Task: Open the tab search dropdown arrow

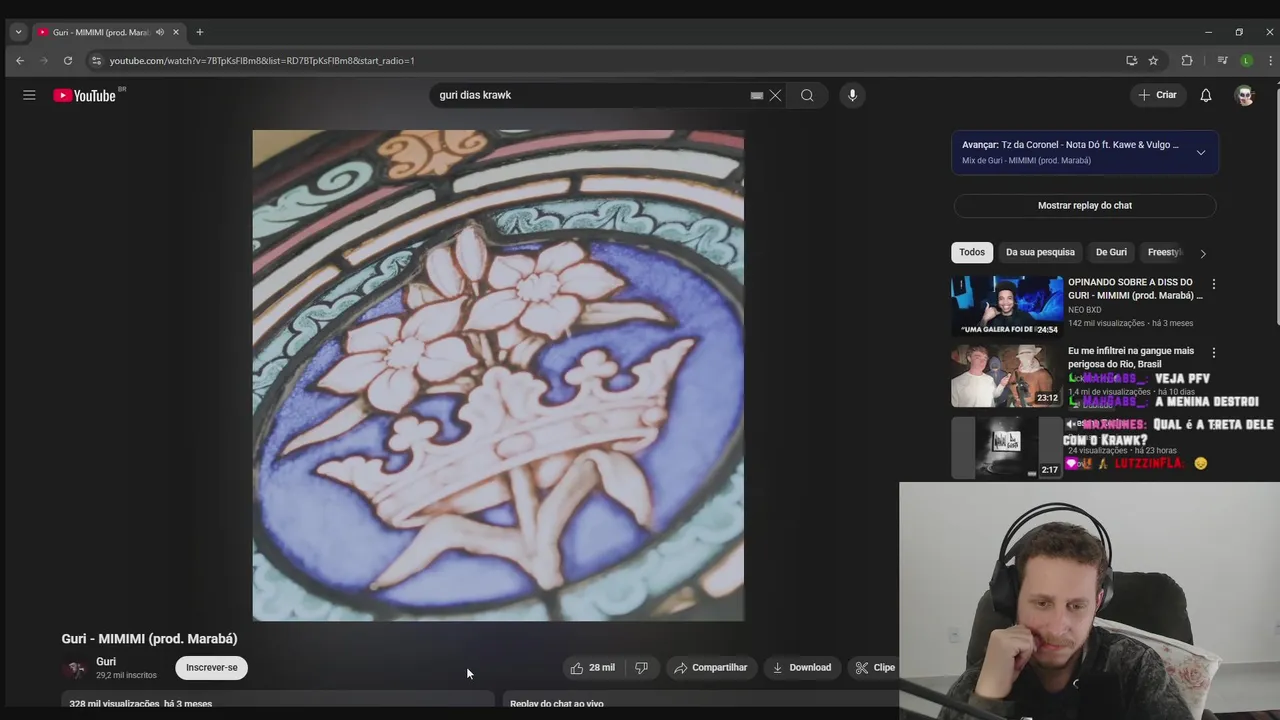Action: 18,32
